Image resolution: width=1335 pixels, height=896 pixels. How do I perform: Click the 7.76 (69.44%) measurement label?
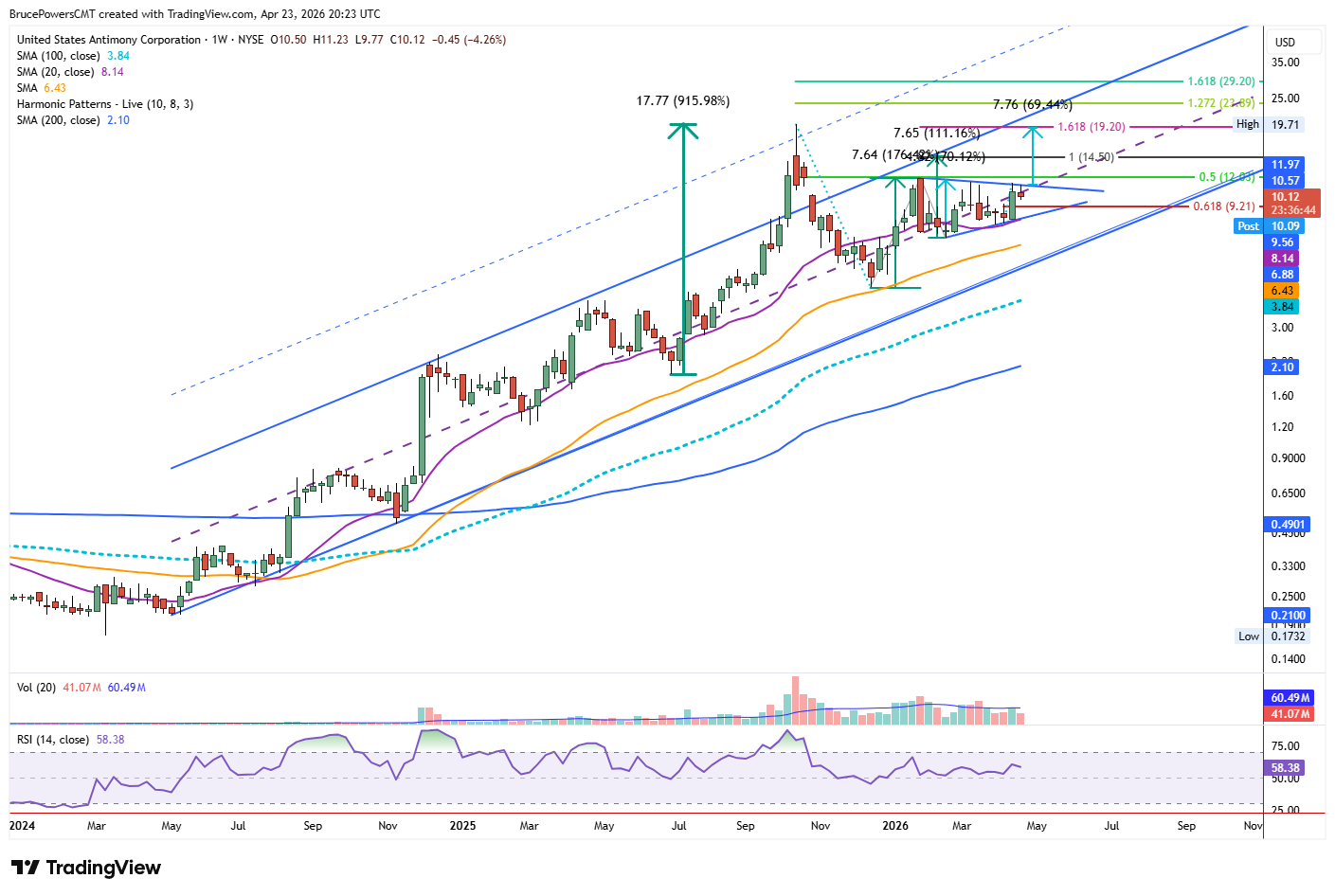click(1033, 105)
